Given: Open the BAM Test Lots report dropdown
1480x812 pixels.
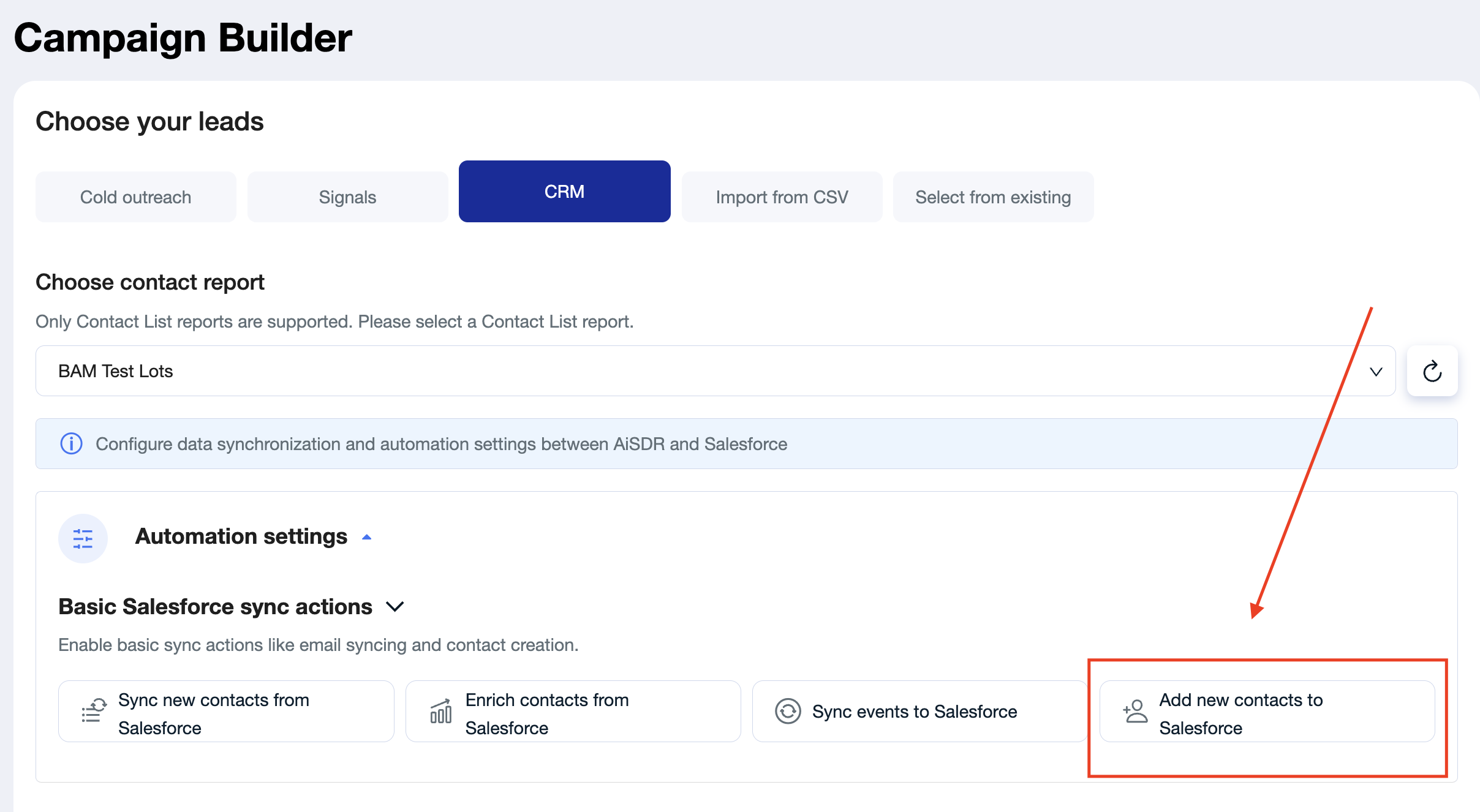Looking at the screenshot, I should (715, 371).
